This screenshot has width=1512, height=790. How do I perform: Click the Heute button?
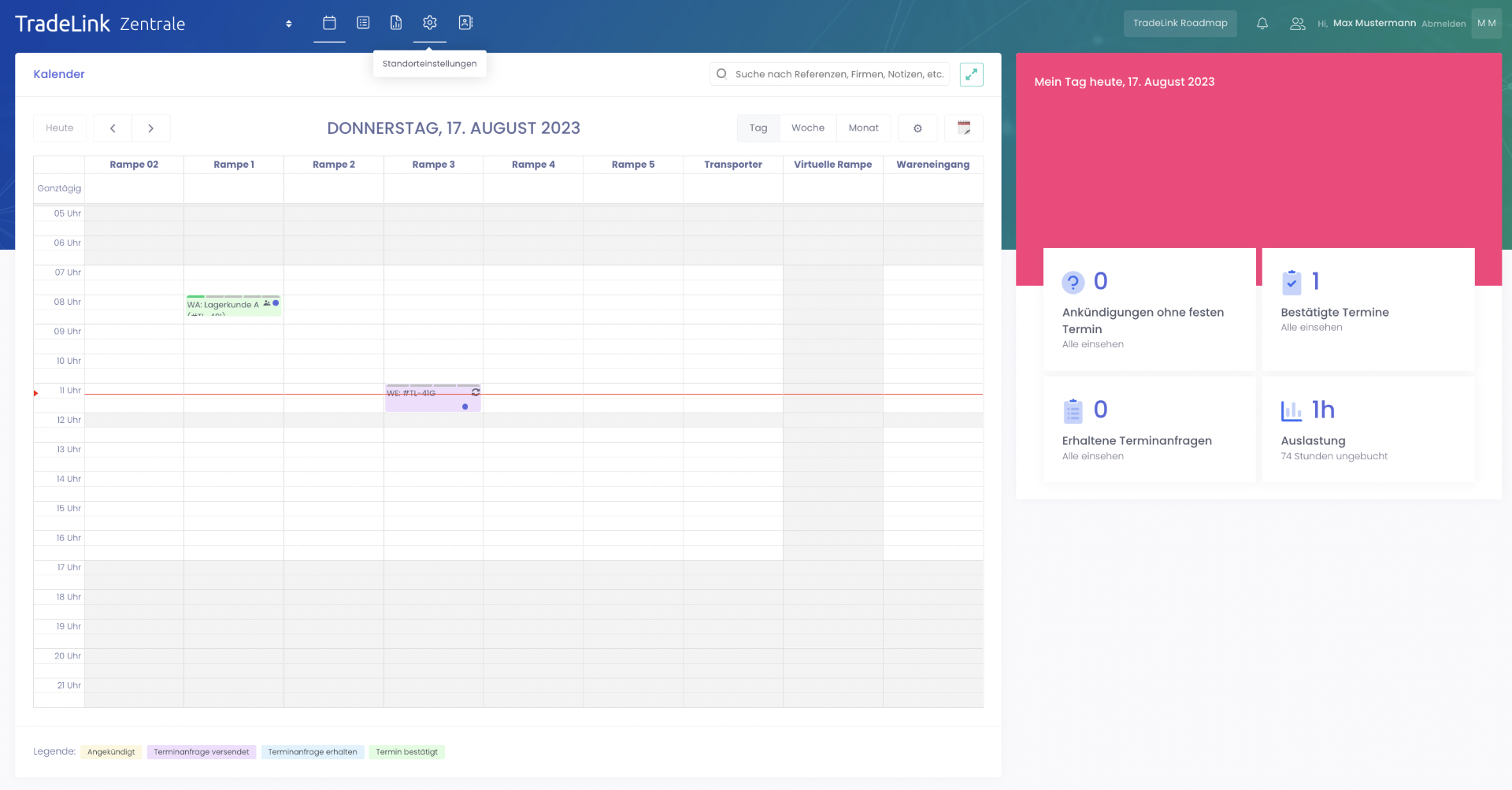tap(60, 128)
